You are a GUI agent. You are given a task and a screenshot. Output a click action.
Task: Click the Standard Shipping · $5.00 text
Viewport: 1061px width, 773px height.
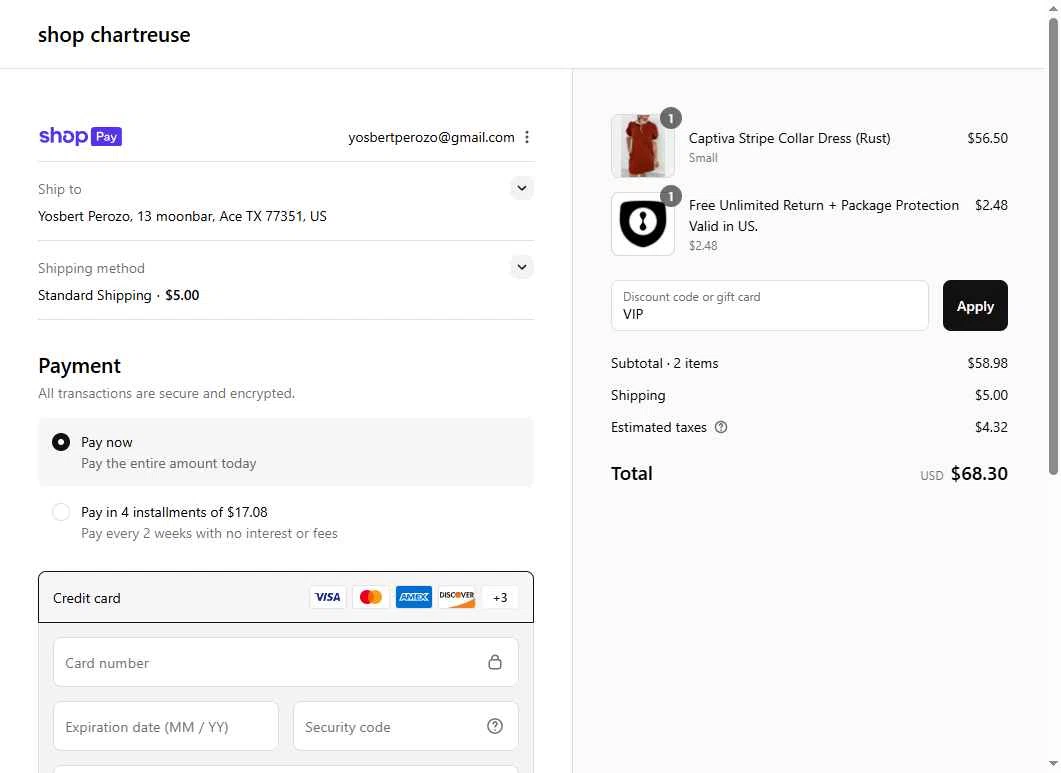tap(118, 295)
